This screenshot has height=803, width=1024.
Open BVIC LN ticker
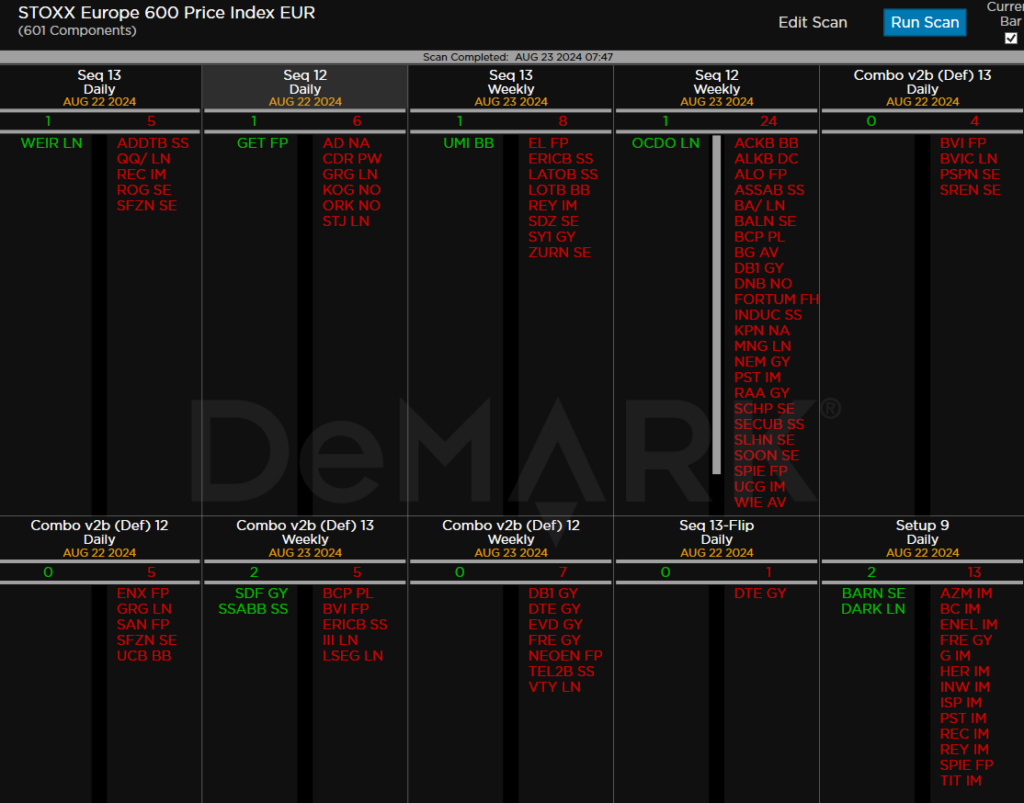(968, 159)
